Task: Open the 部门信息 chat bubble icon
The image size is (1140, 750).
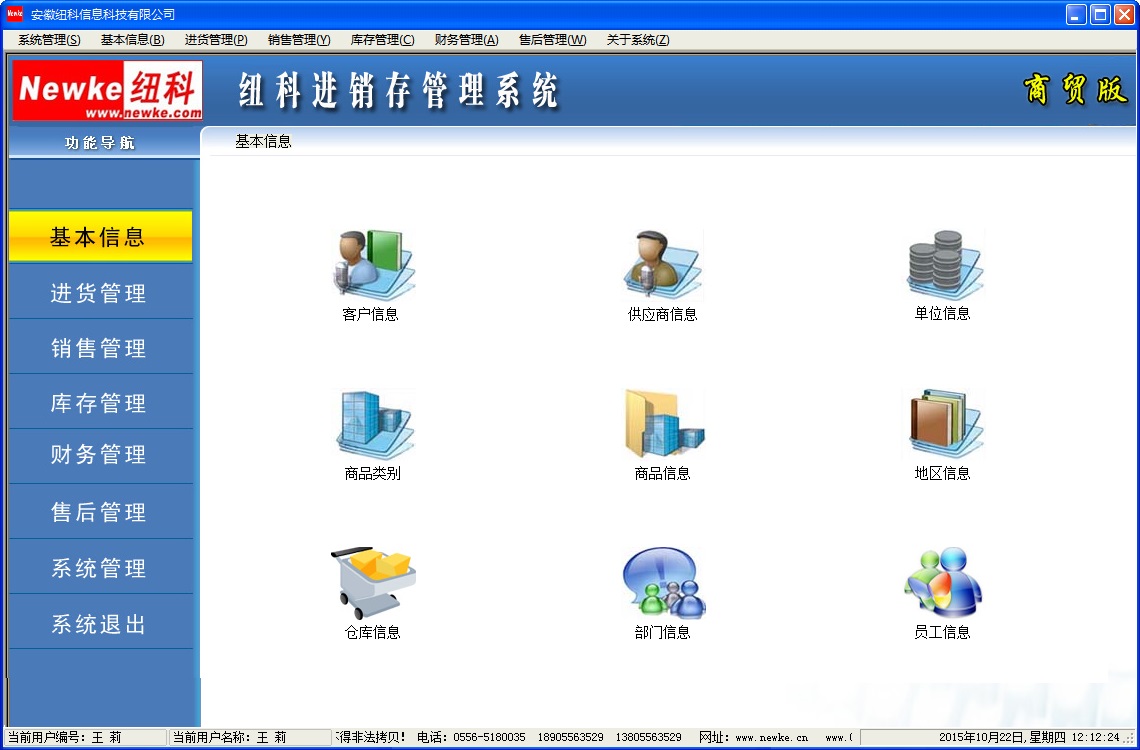Action: click(x=662, y=583)
